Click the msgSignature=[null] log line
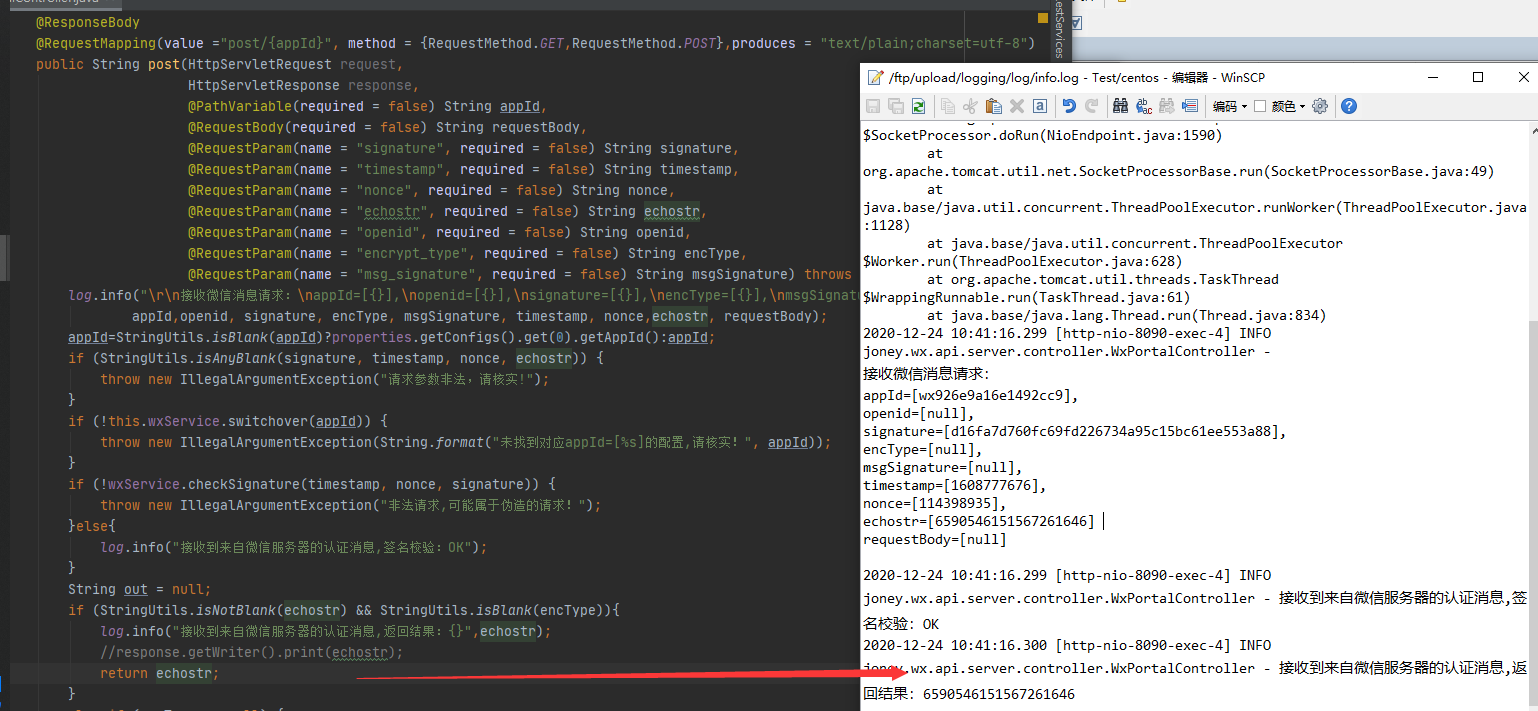The height and width of the screenshot is (711, 1538). coord(943,467)
